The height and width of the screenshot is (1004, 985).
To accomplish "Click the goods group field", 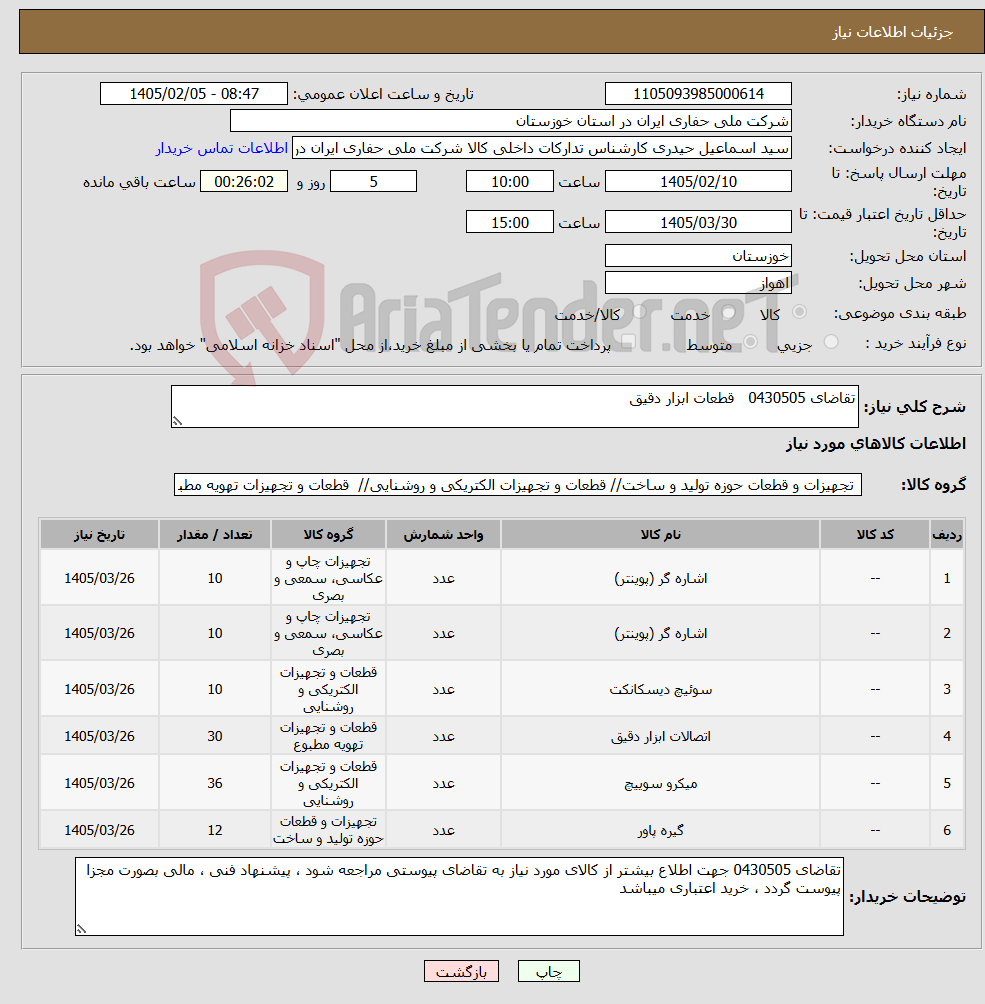I will click(x=517, y=485).
